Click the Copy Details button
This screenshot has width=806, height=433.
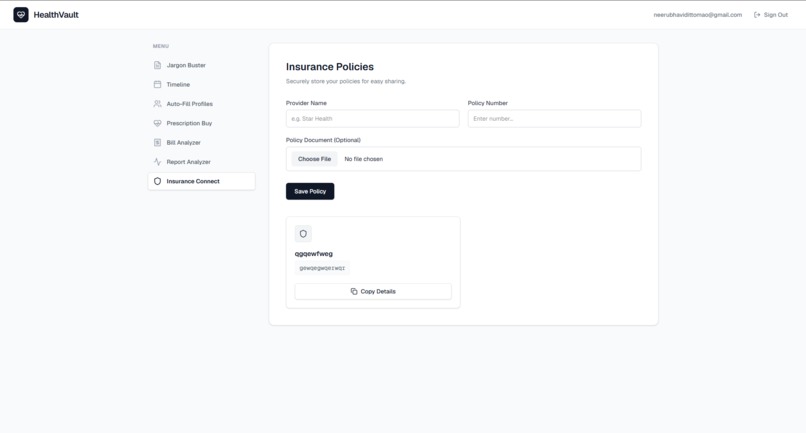(x=373, y=292)
